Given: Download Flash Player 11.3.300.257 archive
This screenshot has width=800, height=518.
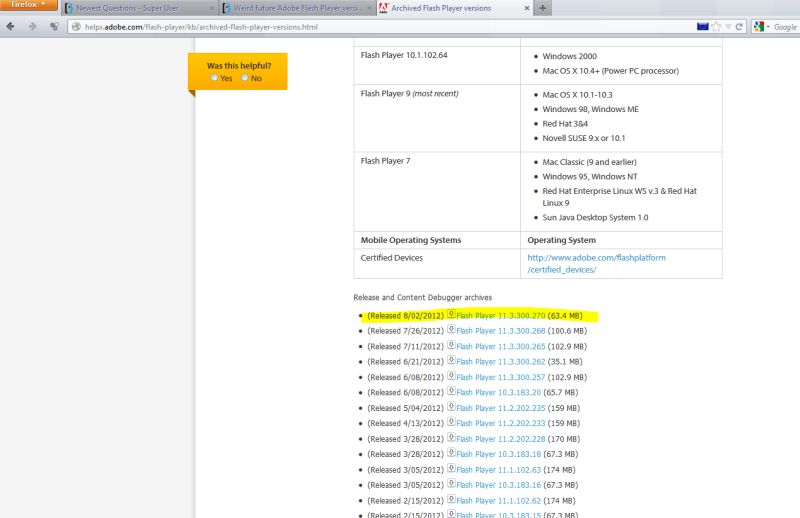Looking at the screenshot, I should pyautogui.click(x=501, y=378).
